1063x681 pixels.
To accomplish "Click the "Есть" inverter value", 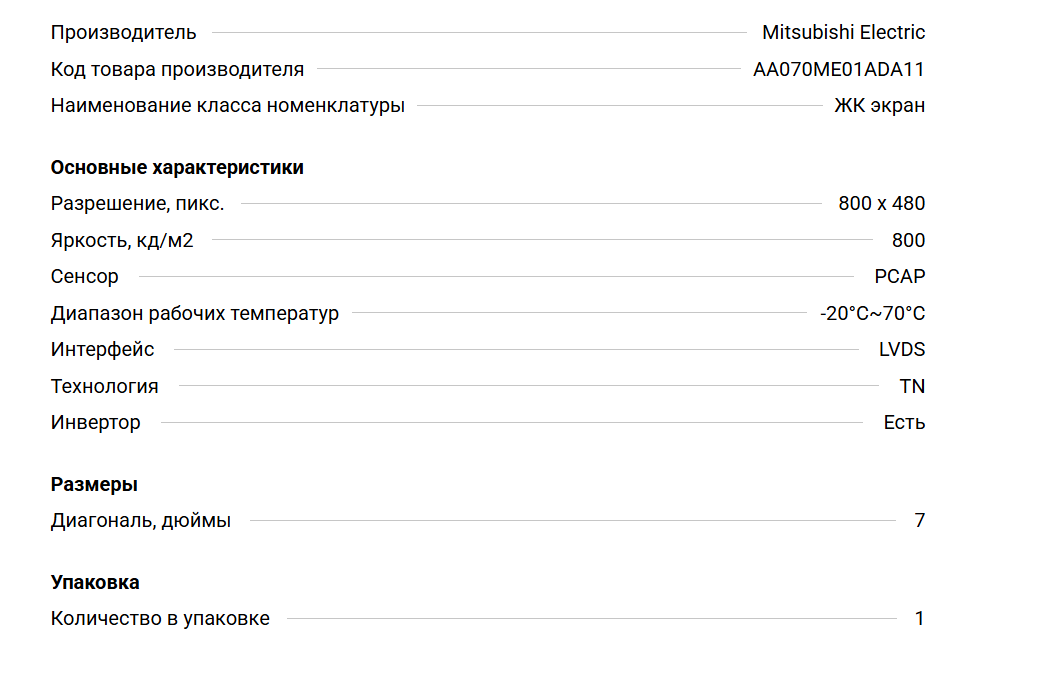I will (904, 422).
